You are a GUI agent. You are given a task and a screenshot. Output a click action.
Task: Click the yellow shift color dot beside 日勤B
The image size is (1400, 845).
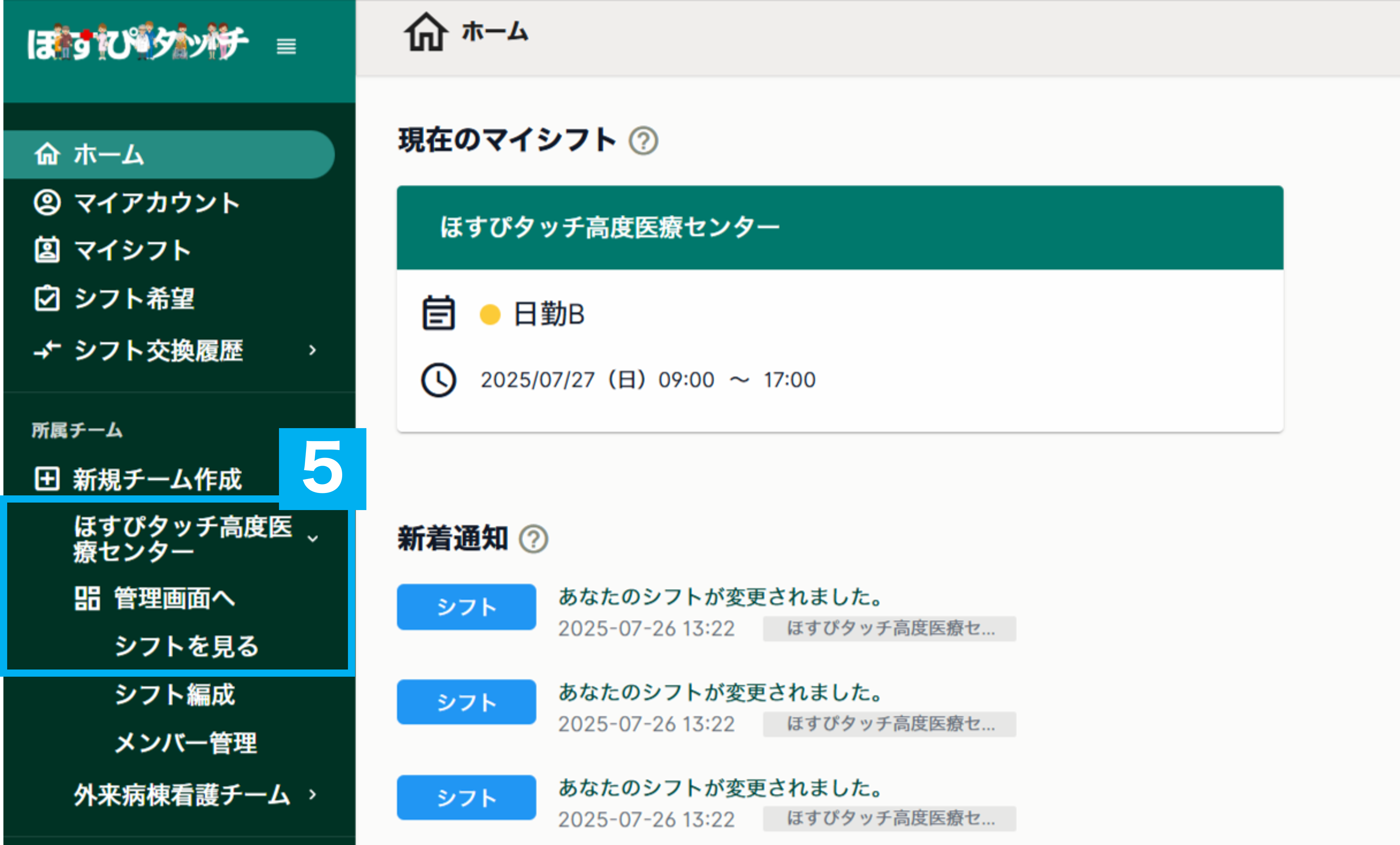(490, 314)
